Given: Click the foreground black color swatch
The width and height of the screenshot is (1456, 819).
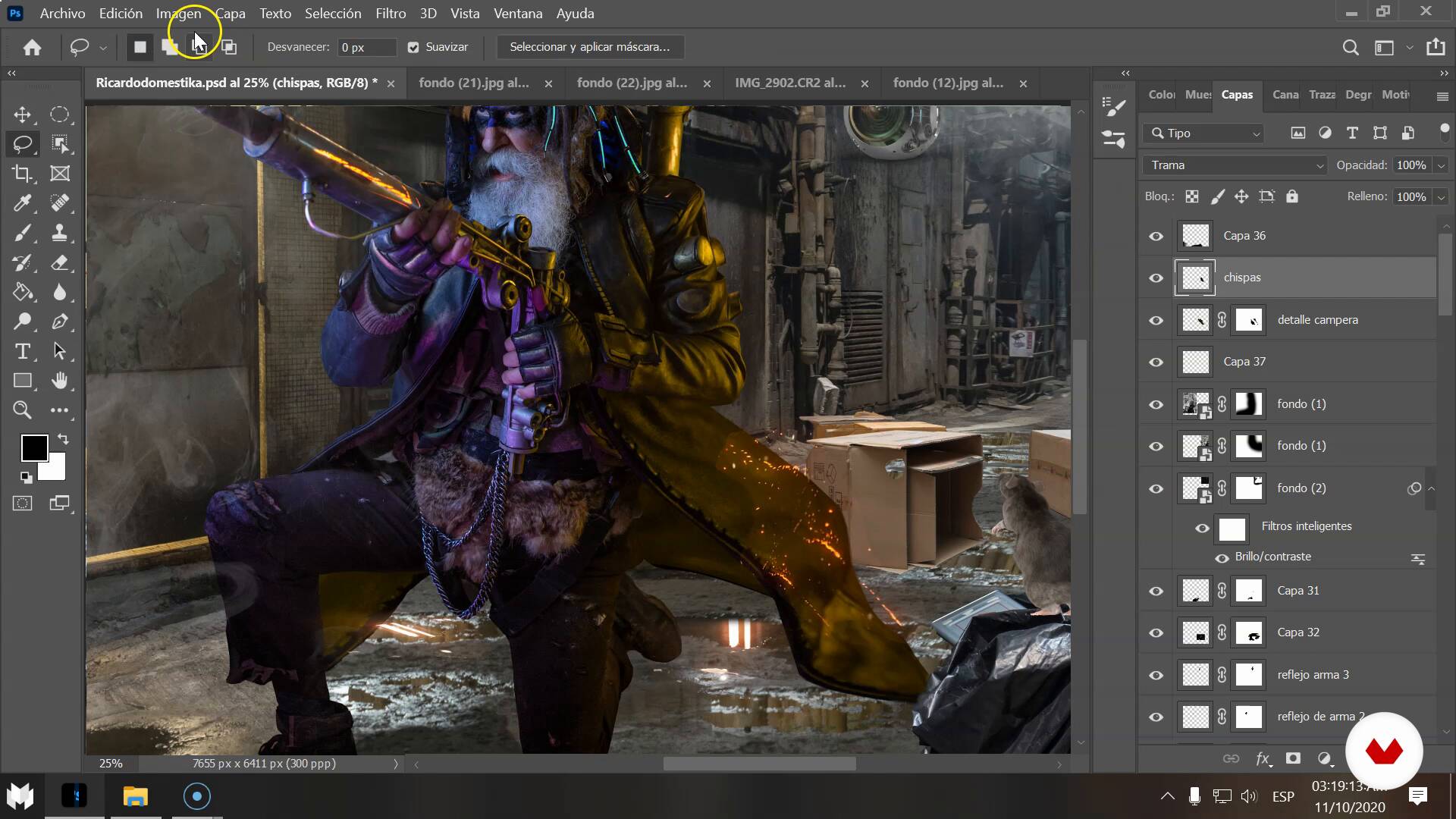Looking at the screenshot, I should tap(33, 447).
